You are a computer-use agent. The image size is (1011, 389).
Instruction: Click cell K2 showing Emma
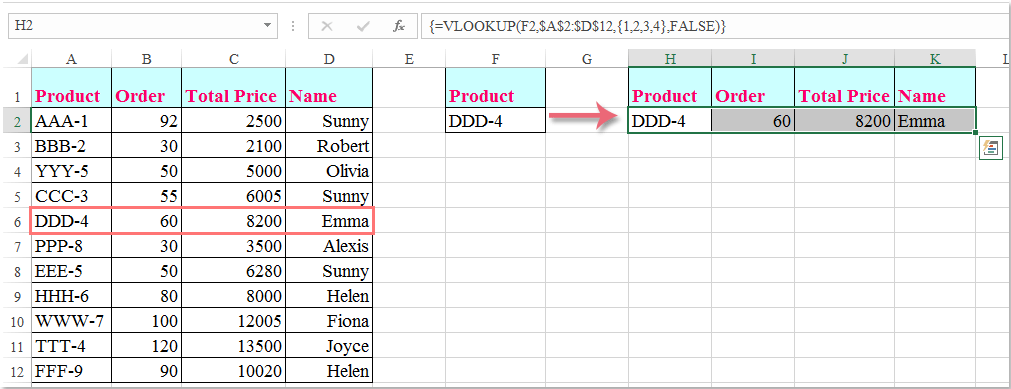pyautogui.click(x=934, y=121)
